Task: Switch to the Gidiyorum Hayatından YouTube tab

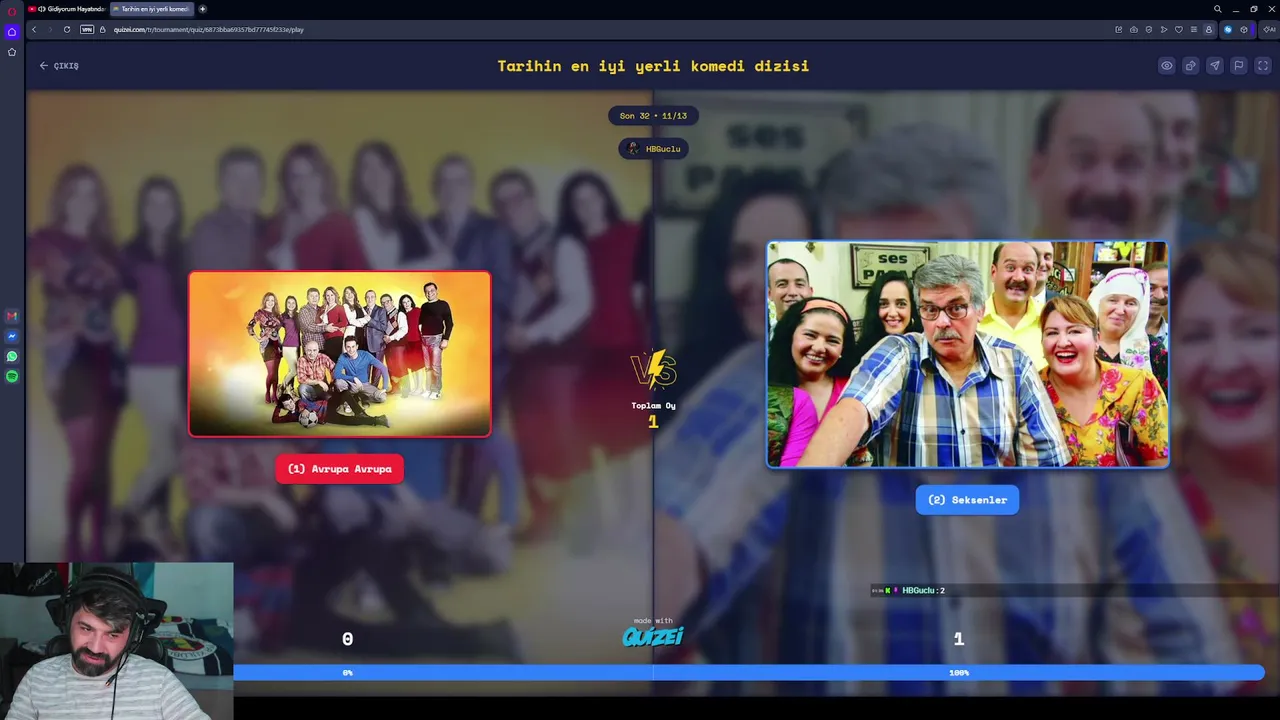Action: pyautogui.click(x=66, y=9)
